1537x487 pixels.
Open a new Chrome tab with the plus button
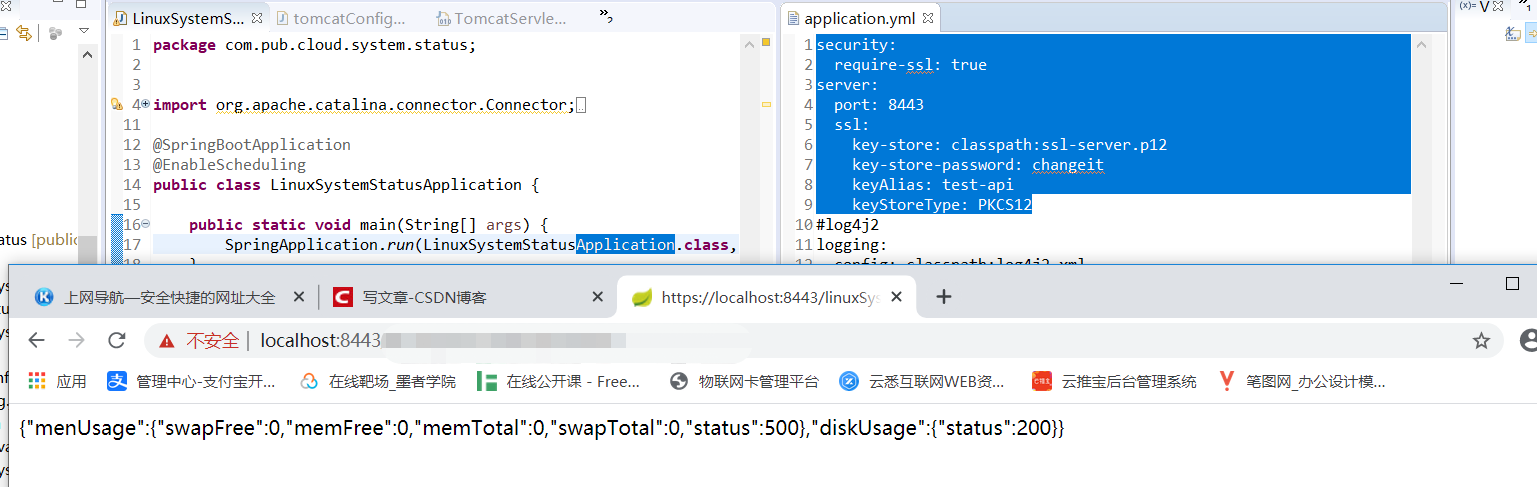click(x=943, y=296)
